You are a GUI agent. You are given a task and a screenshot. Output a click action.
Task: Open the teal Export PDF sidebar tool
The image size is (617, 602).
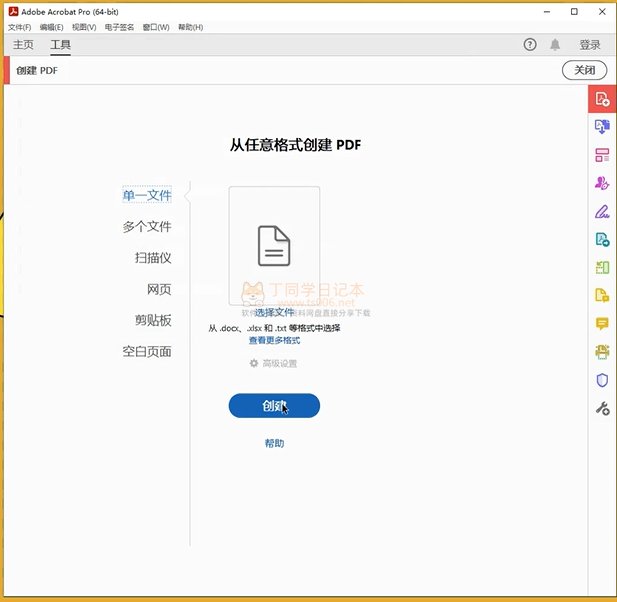tap(602, 239)
